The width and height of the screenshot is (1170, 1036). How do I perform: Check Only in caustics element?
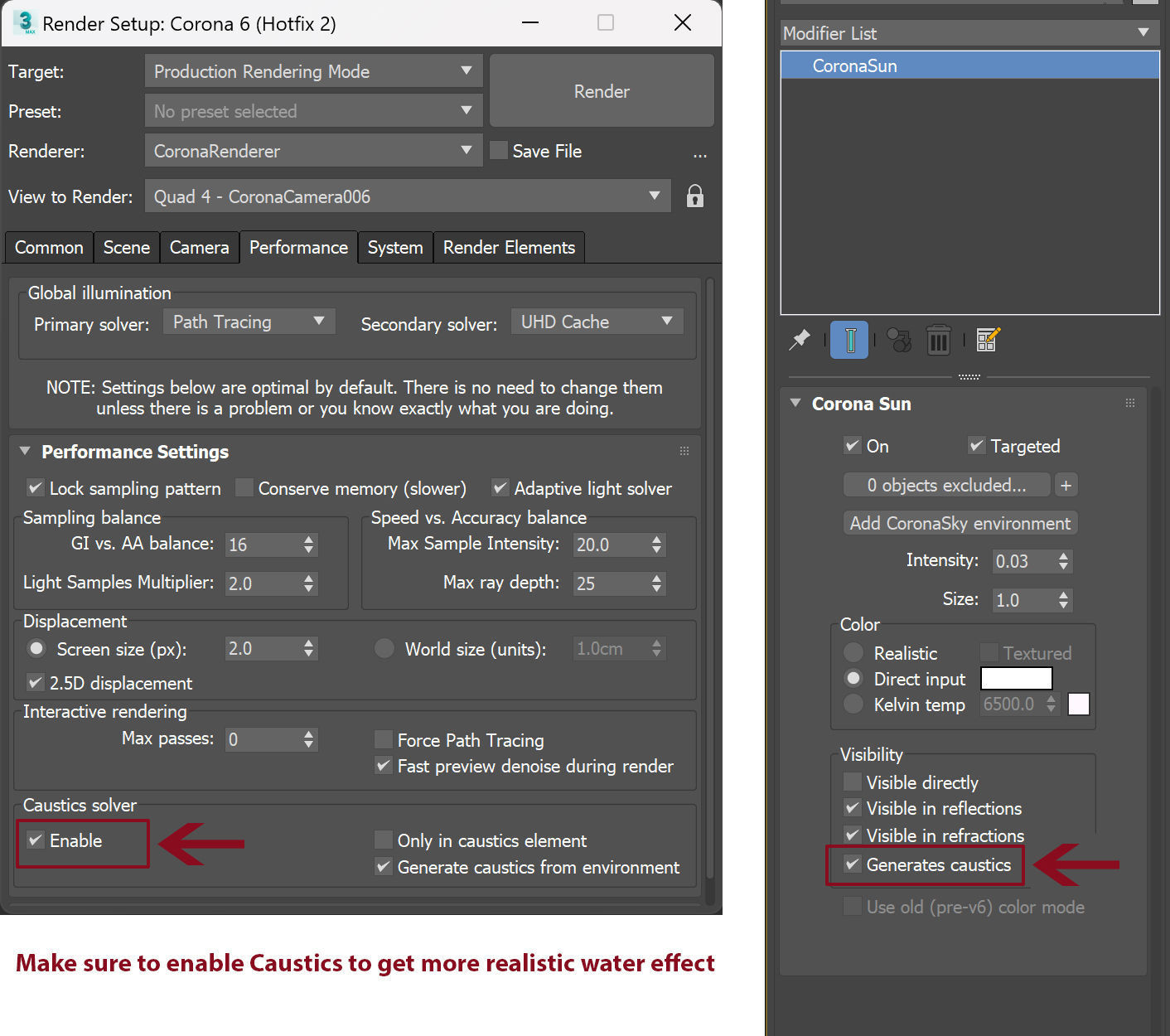pos(384,840)
